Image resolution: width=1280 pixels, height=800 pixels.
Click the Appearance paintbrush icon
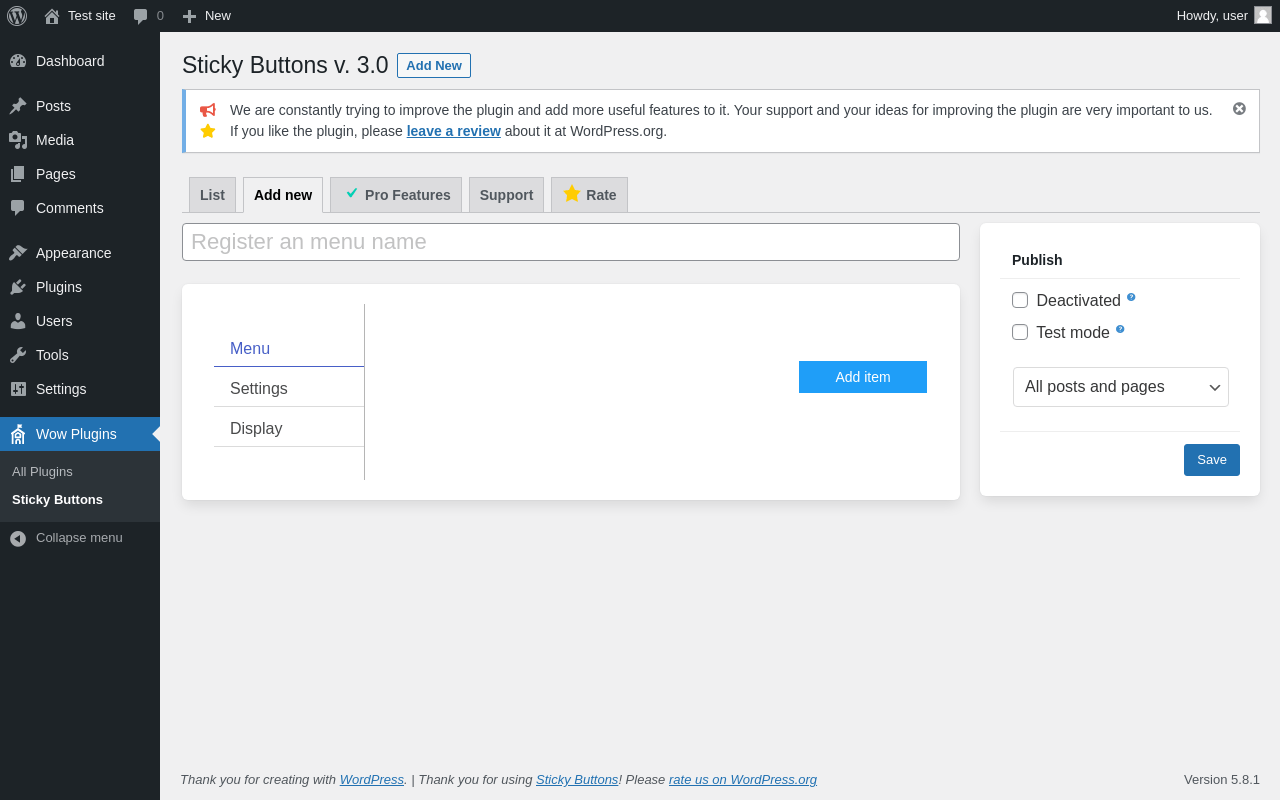pyautogui.click(x=18, y=253)
